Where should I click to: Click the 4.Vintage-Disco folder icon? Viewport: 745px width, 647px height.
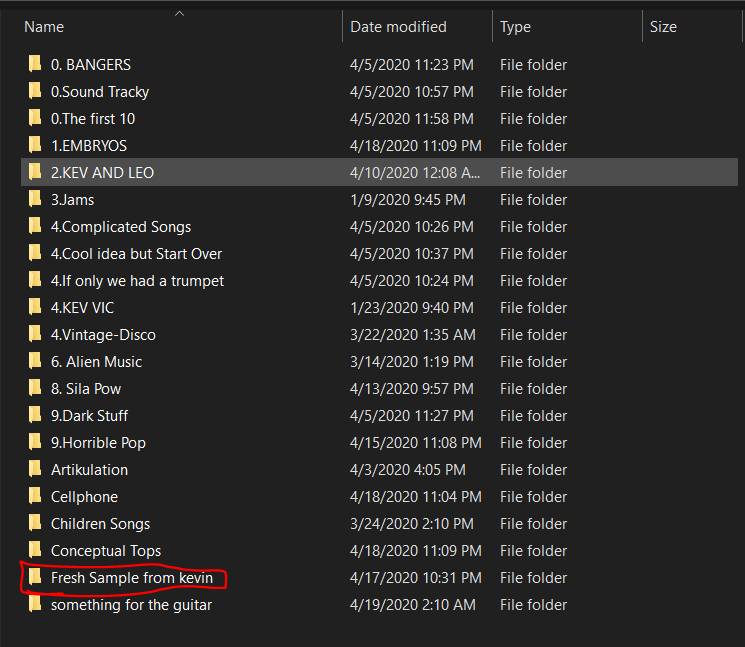[x=35, y=334]
